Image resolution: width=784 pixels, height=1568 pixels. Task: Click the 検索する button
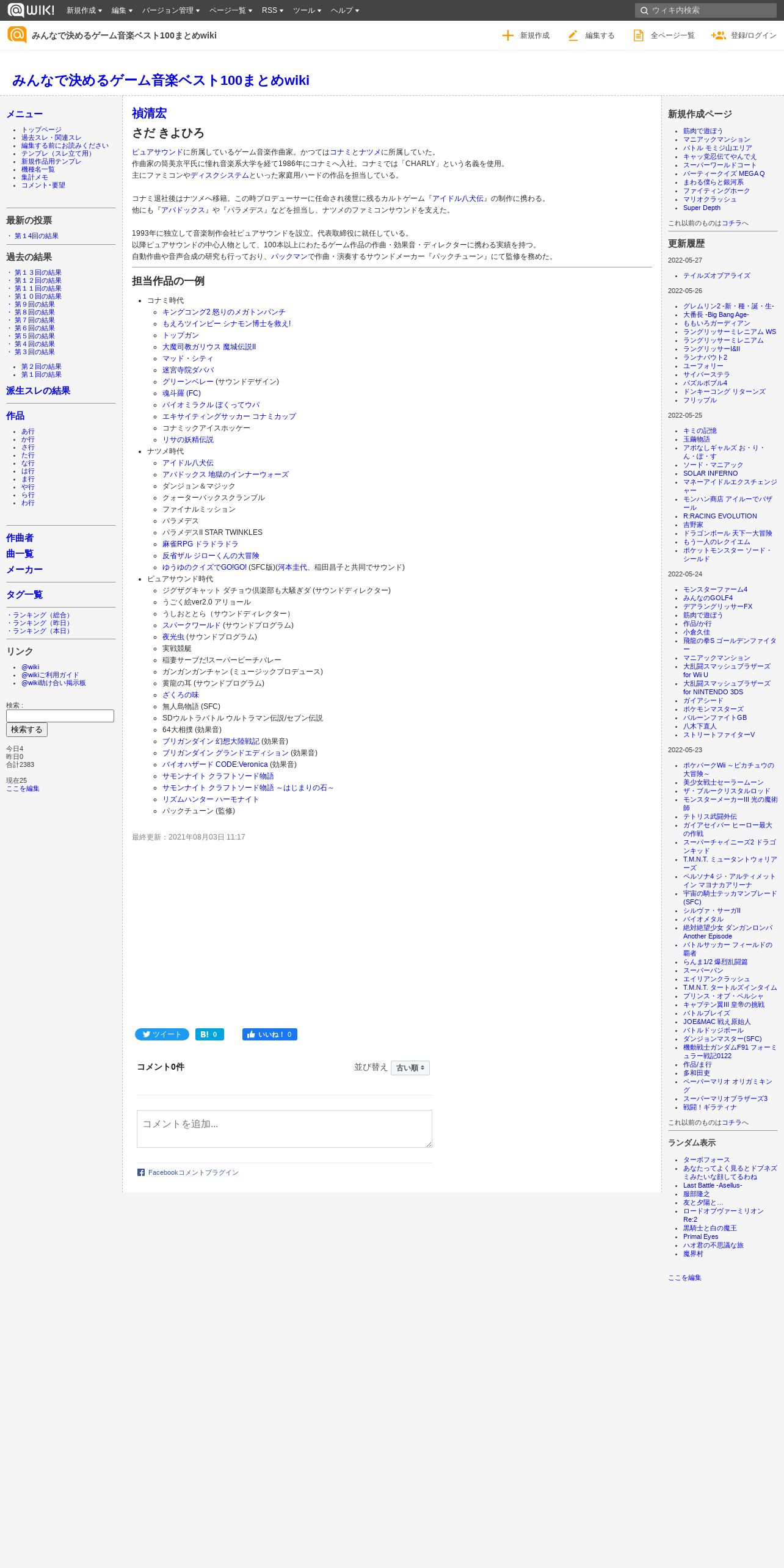27,730
